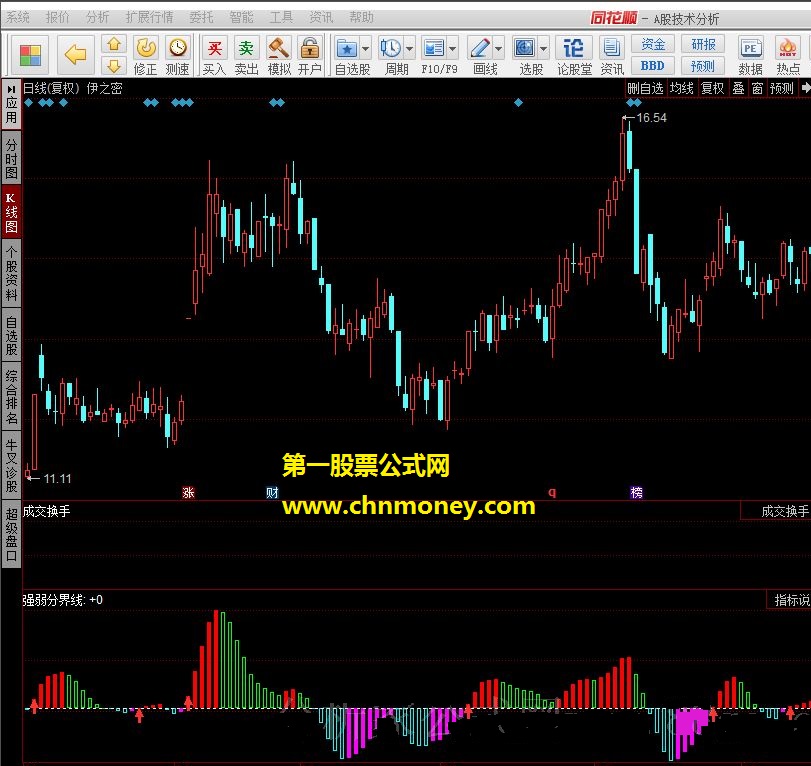Image resolution: width=811 pixels, height=766 pixels.
Task: Switch to the 牛叉诊股 sidebar tab
Action: [11, 465]
